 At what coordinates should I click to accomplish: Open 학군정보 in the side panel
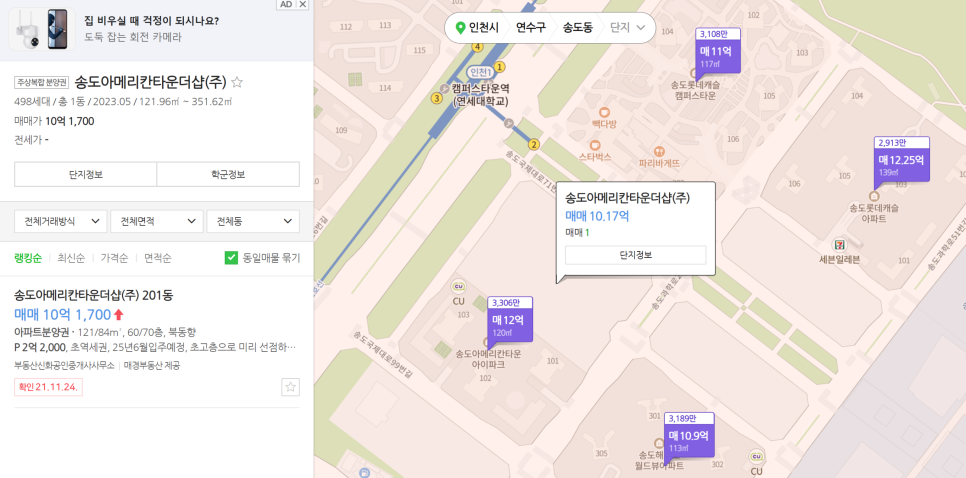tap(228, 174)
